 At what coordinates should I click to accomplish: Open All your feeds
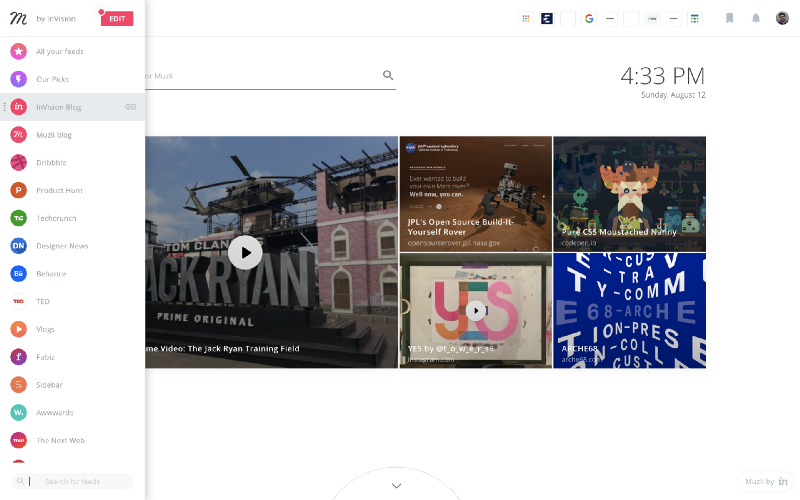pyautogui.click(x=72, y=51)
